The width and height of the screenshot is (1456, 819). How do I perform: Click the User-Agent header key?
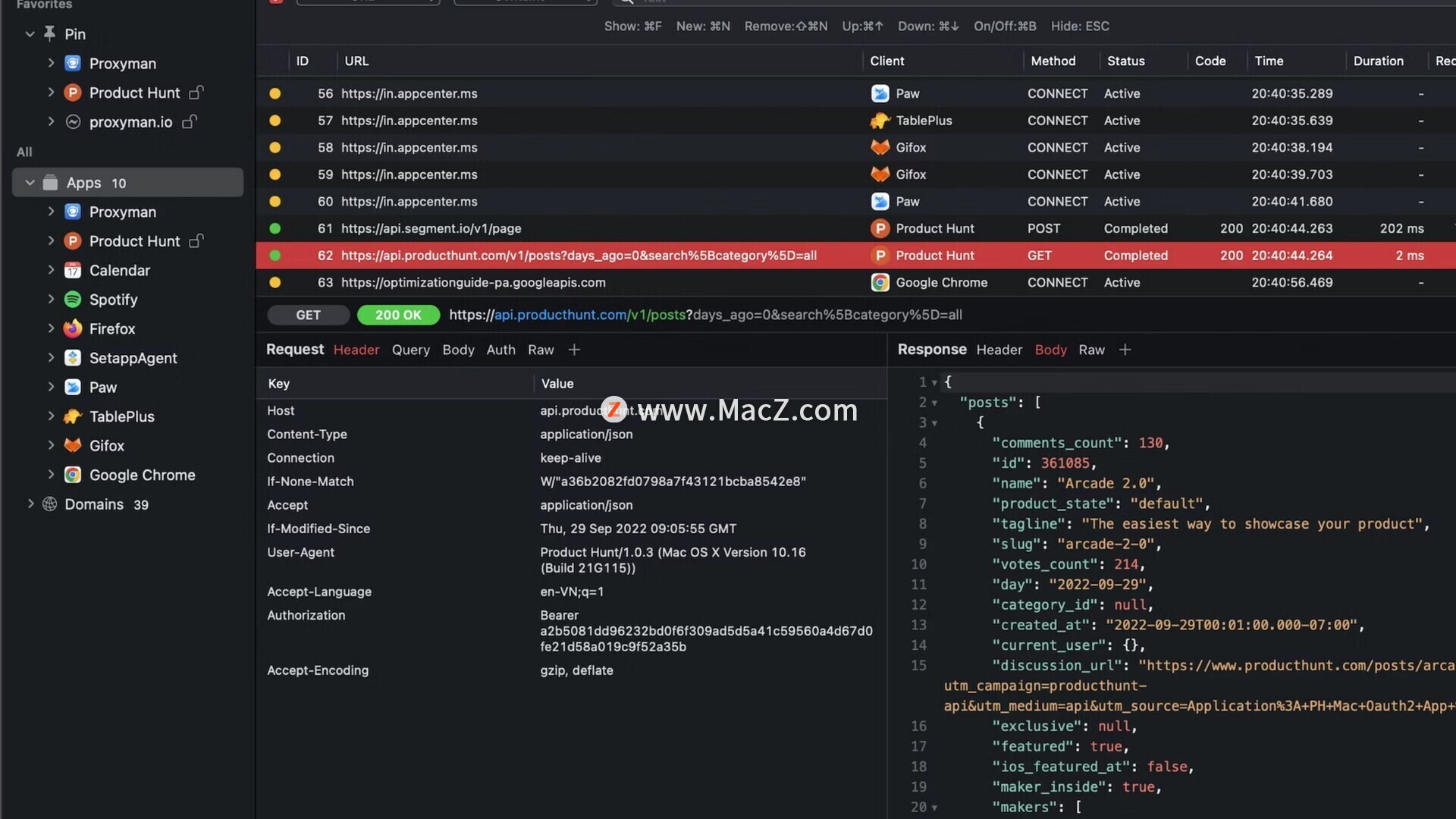[x=300, y=552]
